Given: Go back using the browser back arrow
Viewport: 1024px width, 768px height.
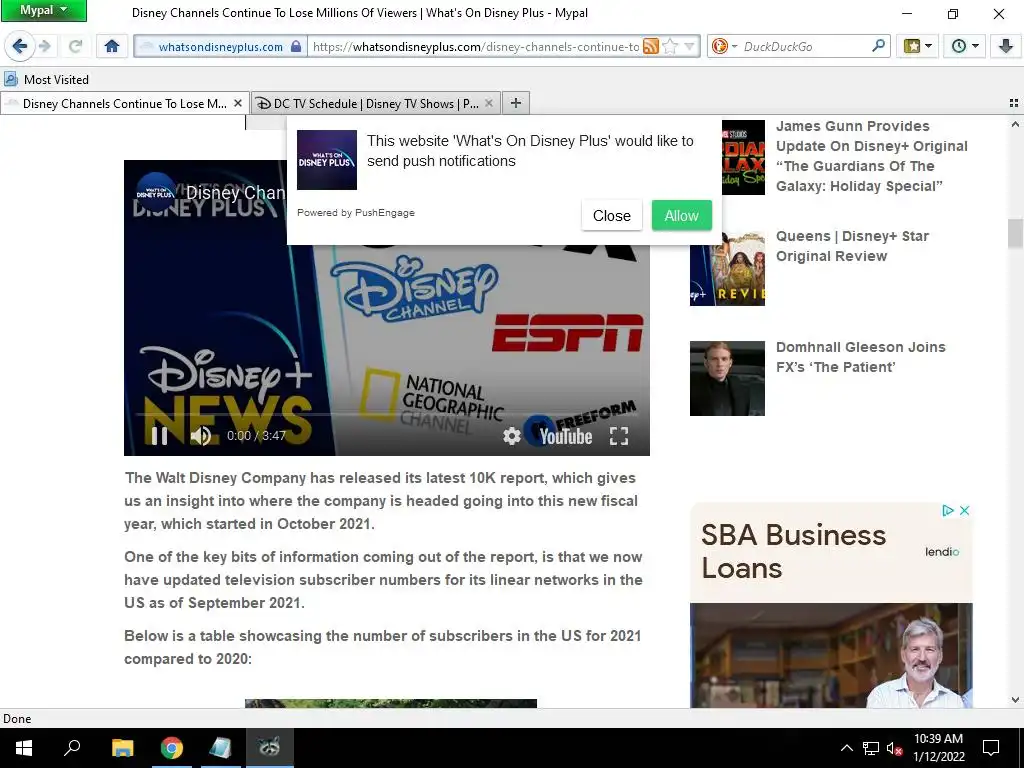Looking at the screenshot, I should coord(20,46).
